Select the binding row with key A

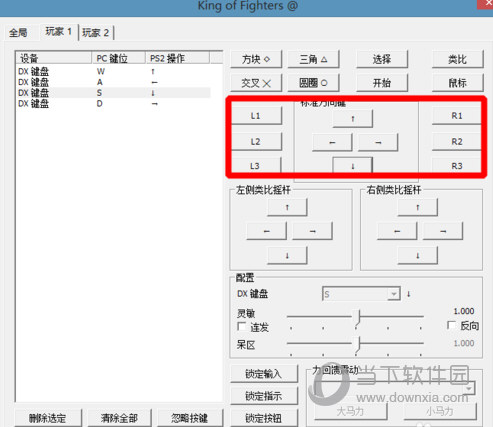point(113,82)
